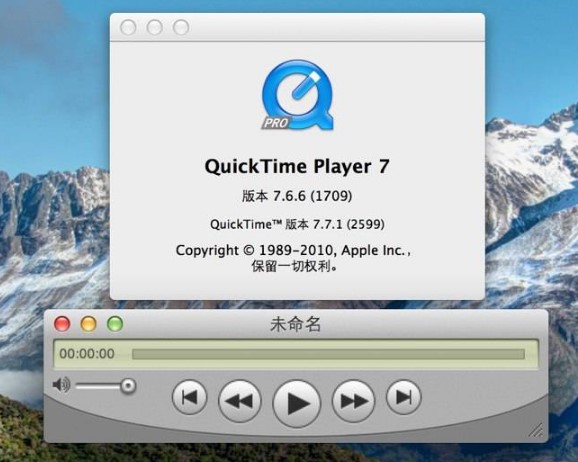Screen dimensions: 578x462
Task: Close the untitled player with the red button
Action: coord(62,324)
